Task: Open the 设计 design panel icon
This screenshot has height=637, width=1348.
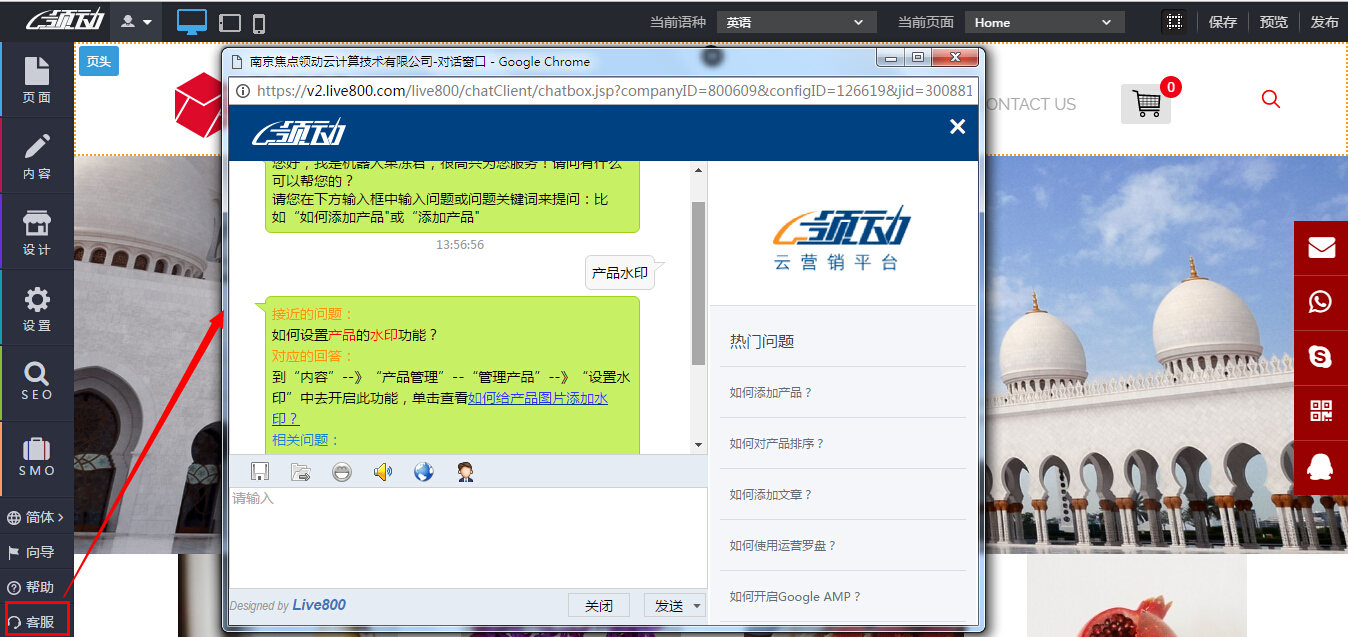Action: (37, 231)
